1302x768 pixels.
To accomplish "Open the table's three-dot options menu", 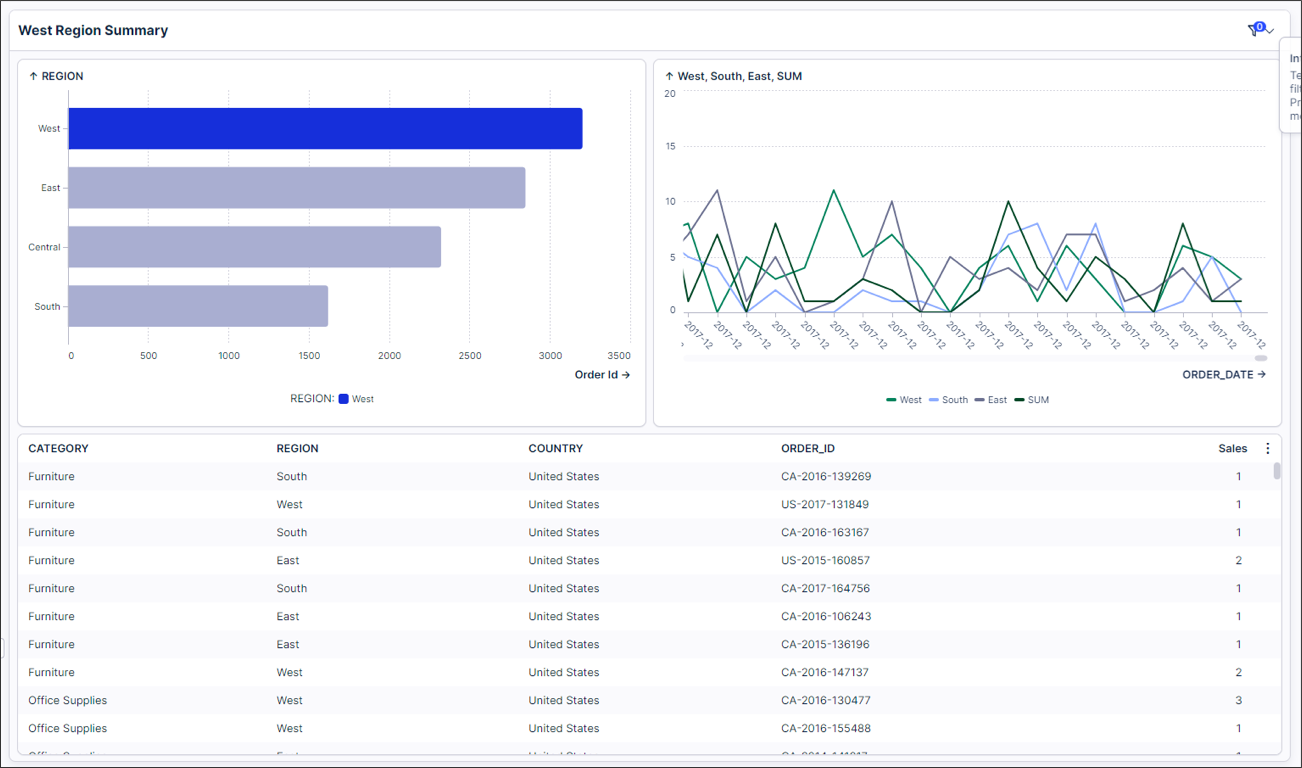I will 1268,449.
